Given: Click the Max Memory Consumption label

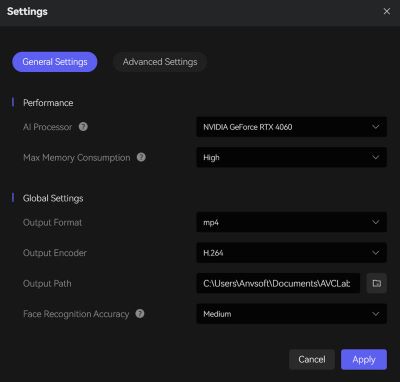Looking at the screenshot, I should click(x=77, y=158).
